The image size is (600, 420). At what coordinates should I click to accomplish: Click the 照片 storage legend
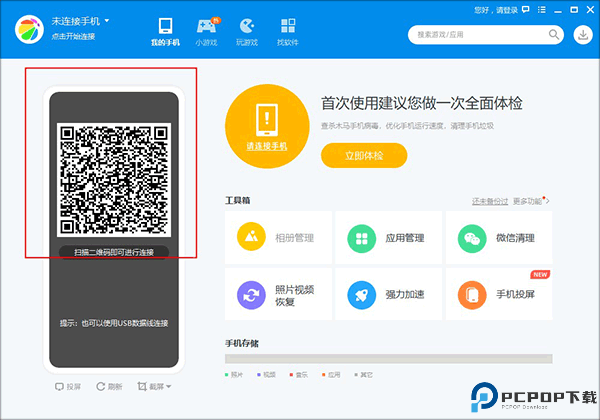click(x=234, y=375)
